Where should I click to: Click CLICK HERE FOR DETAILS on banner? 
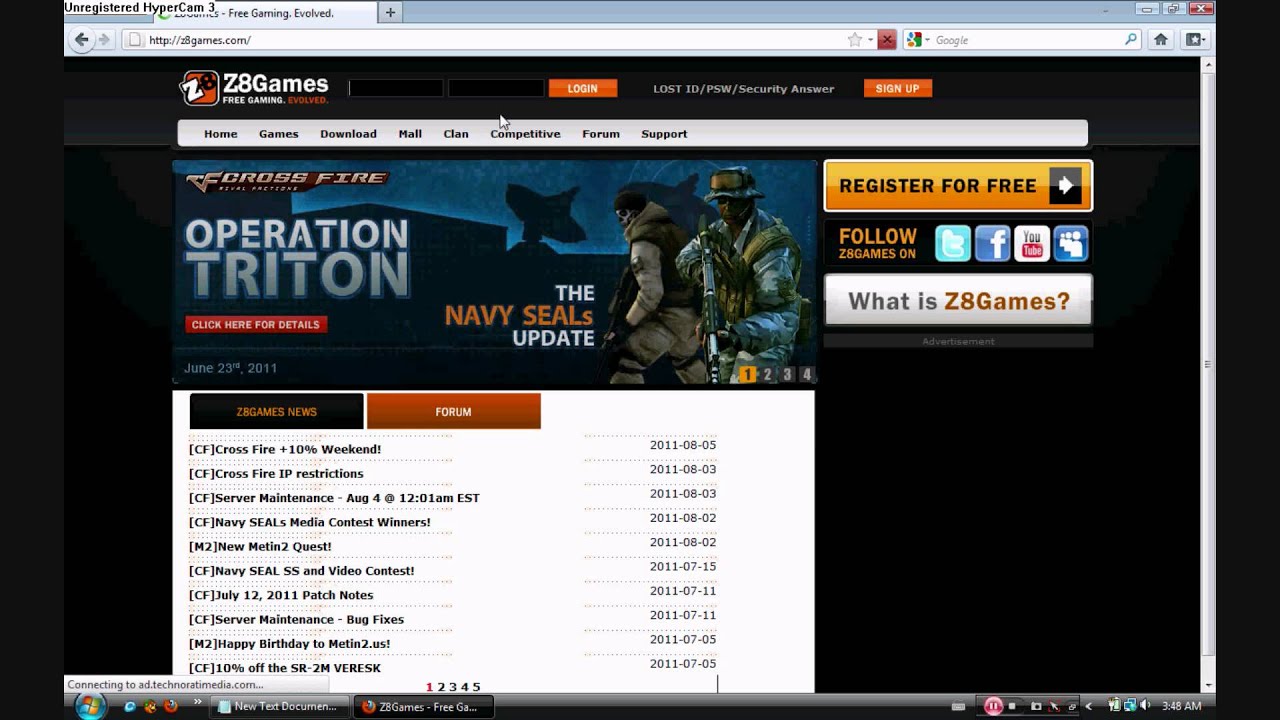256,325
